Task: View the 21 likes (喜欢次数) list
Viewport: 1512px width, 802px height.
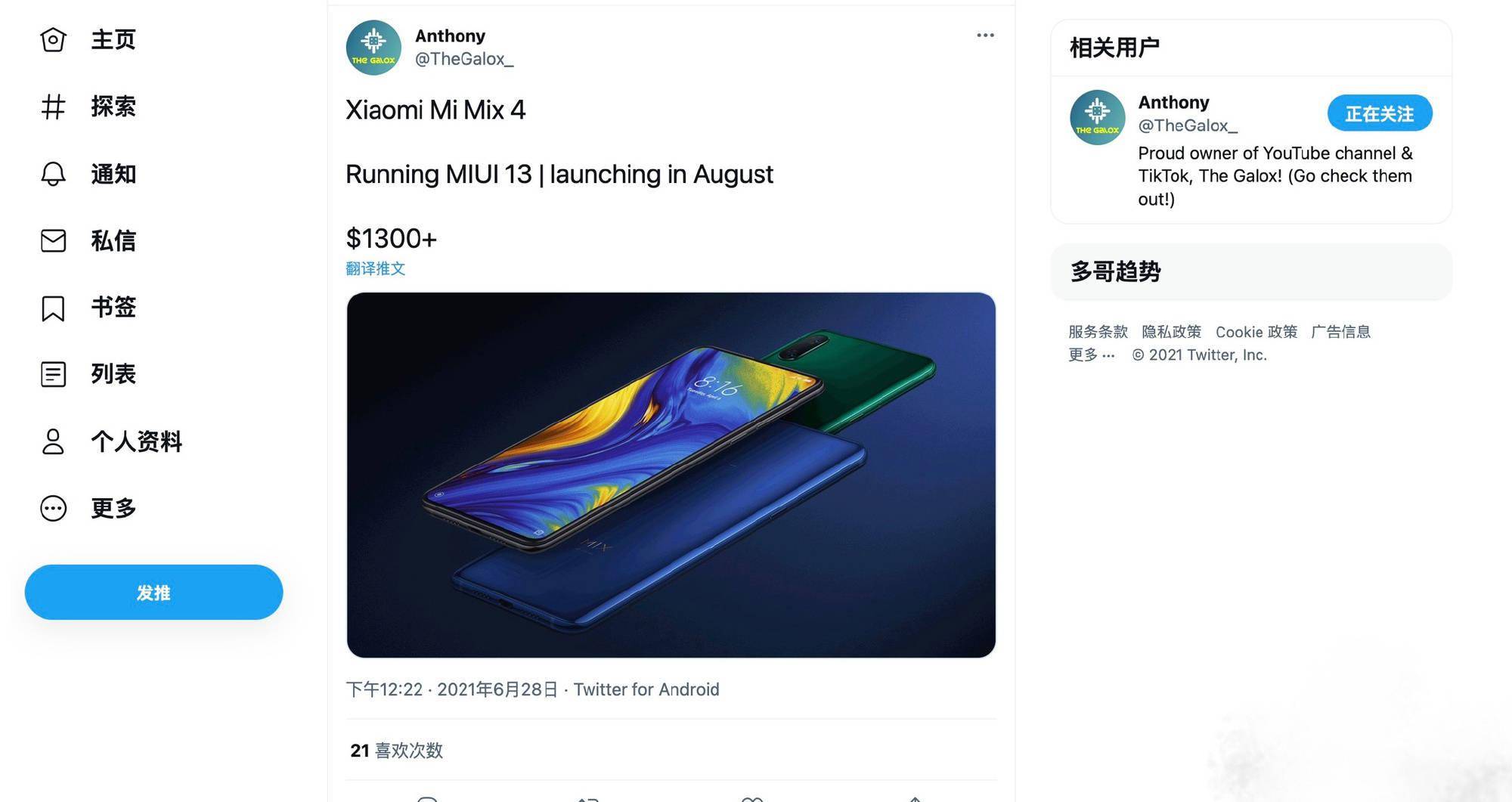Action: coord(397,751)
